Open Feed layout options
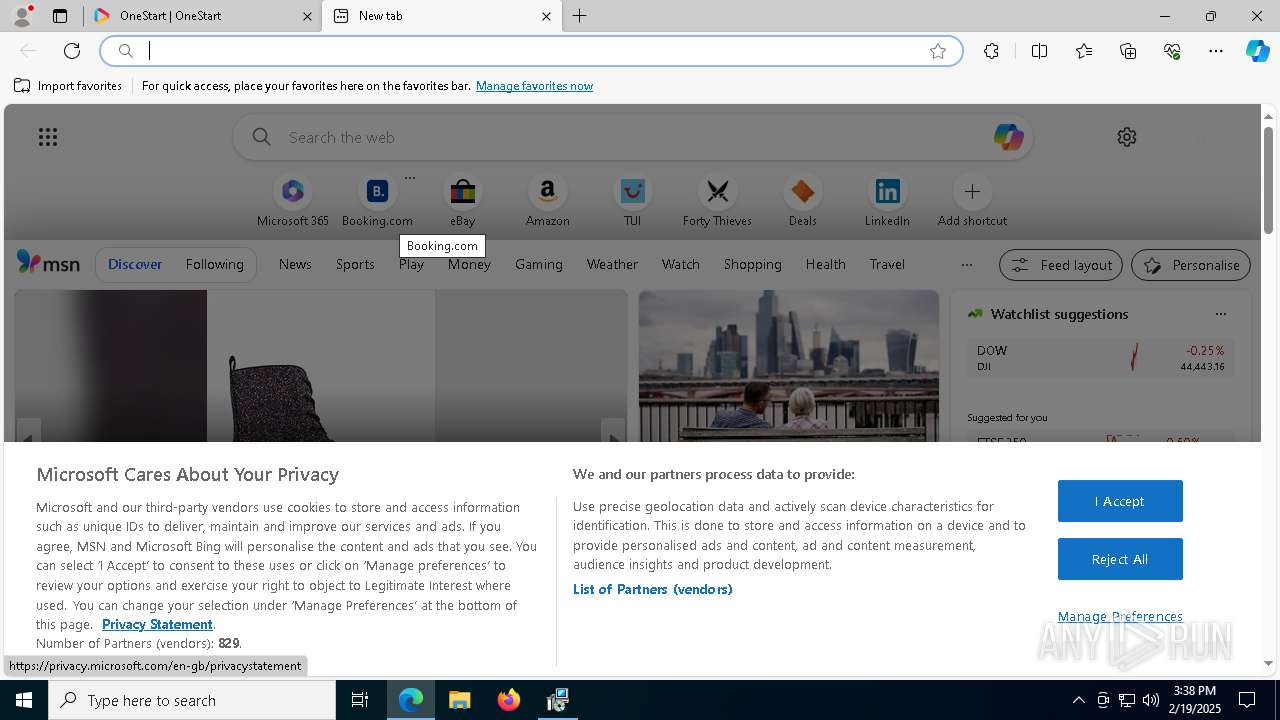Screen dimensions: 1280x720 pyautogui.click(x=1061, y=265)
